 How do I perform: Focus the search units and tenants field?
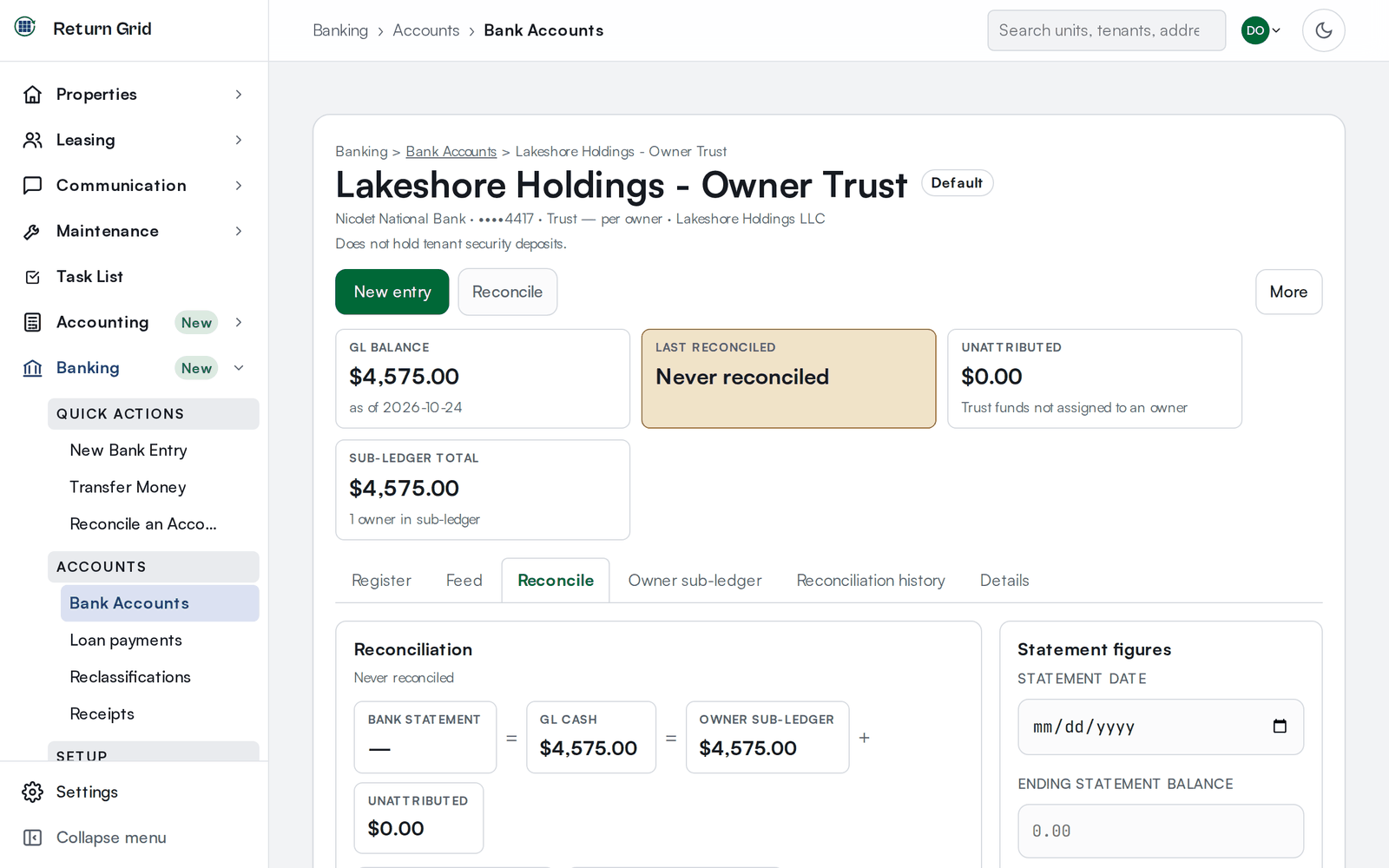point(1106,30)
